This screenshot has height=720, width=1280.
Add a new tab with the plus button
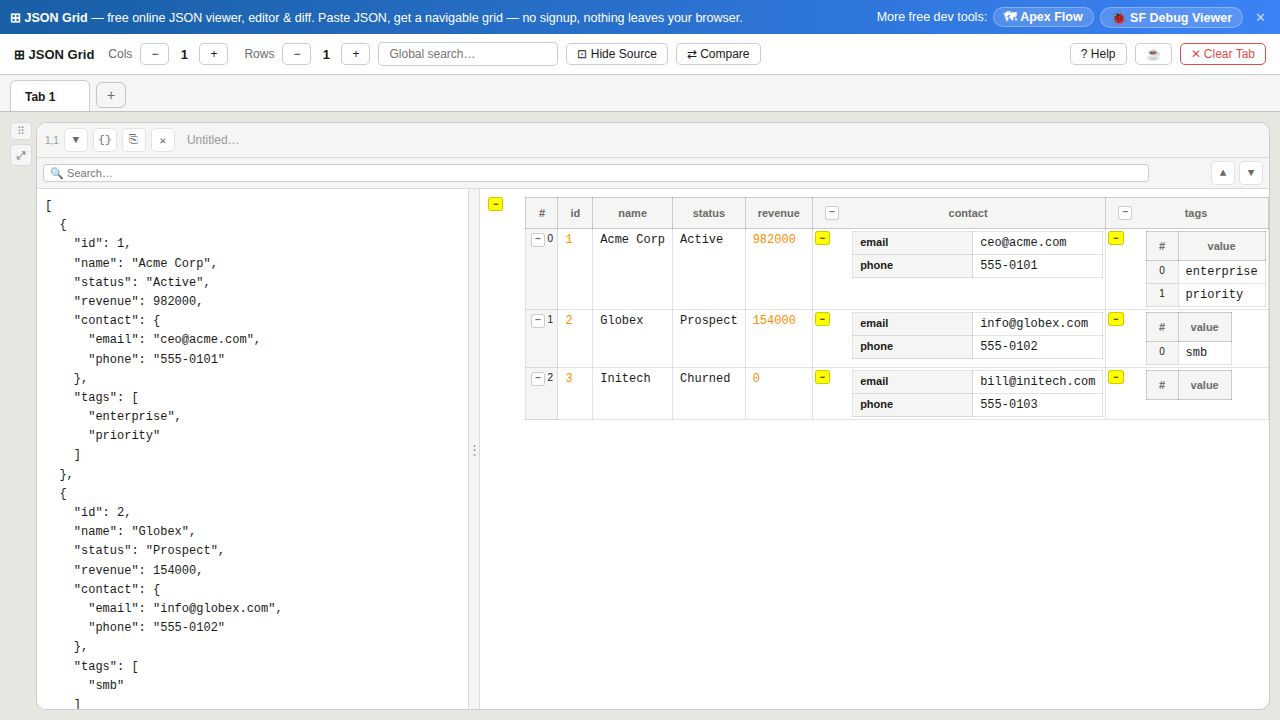pyautogui.click(x=111, y=95)
